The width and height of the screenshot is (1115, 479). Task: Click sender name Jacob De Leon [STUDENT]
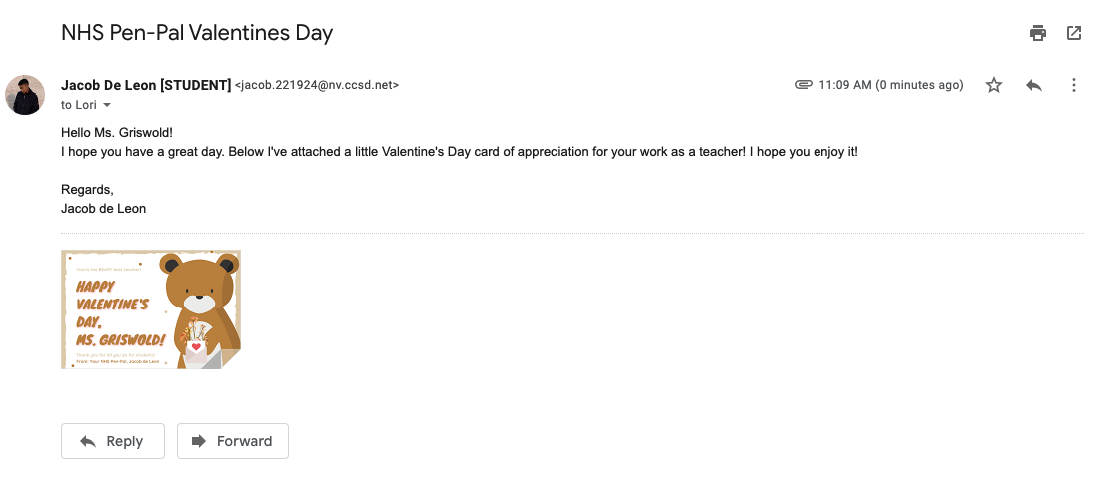click(x=146, y=85)
